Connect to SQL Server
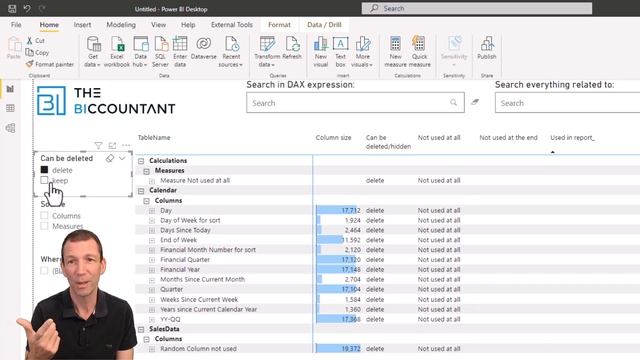The width and height of the screenshot is (640, 360). coord(160,51)
